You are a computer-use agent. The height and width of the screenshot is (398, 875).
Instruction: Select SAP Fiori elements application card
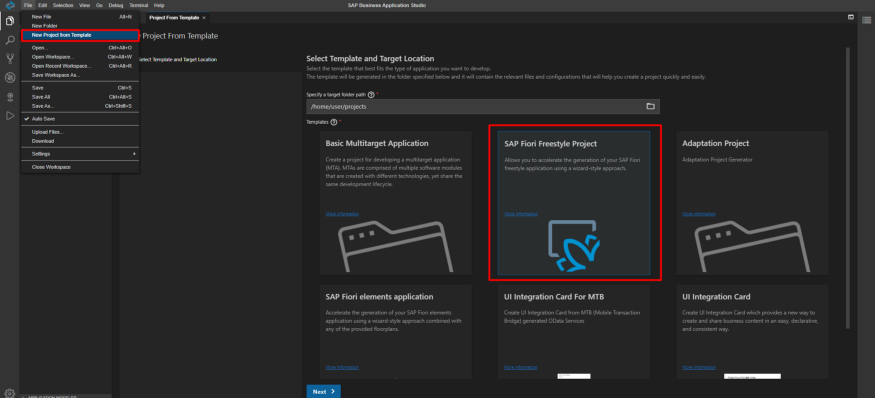click(396, 332)
